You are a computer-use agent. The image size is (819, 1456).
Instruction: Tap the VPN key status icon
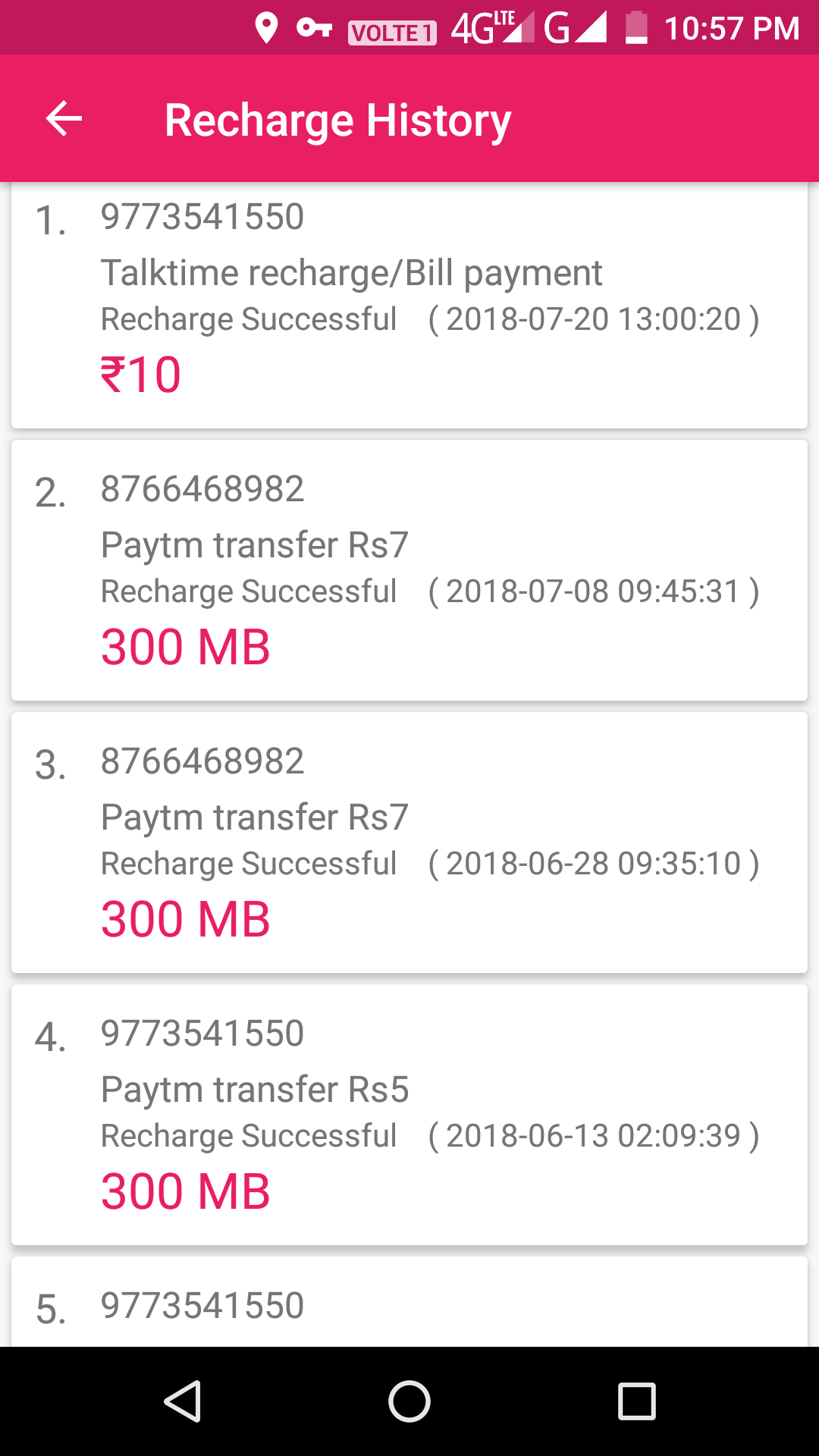click(314, 28)
